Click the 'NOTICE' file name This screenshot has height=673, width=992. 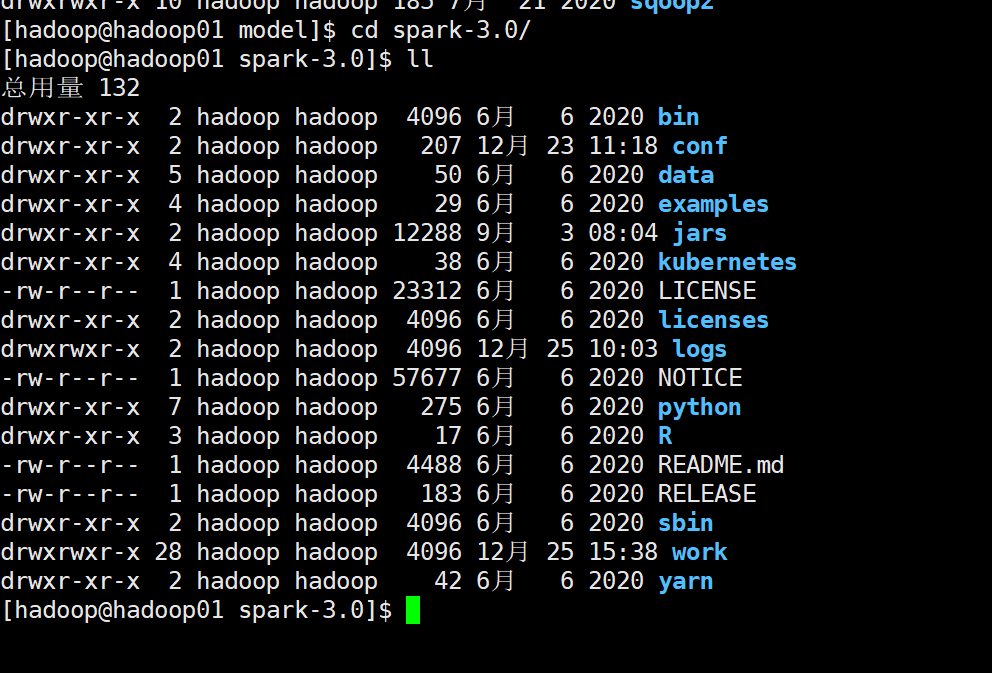click(700, 378)
